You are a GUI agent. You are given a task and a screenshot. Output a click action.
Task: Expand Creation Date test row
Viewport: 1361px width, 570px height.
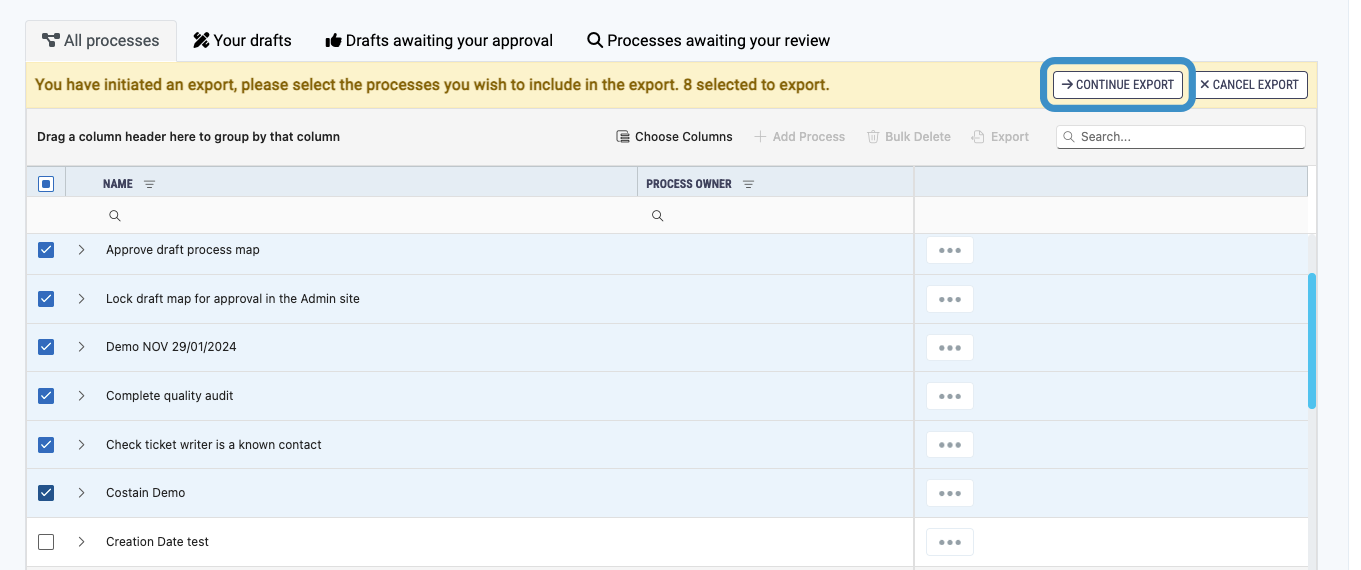(82, 542)
